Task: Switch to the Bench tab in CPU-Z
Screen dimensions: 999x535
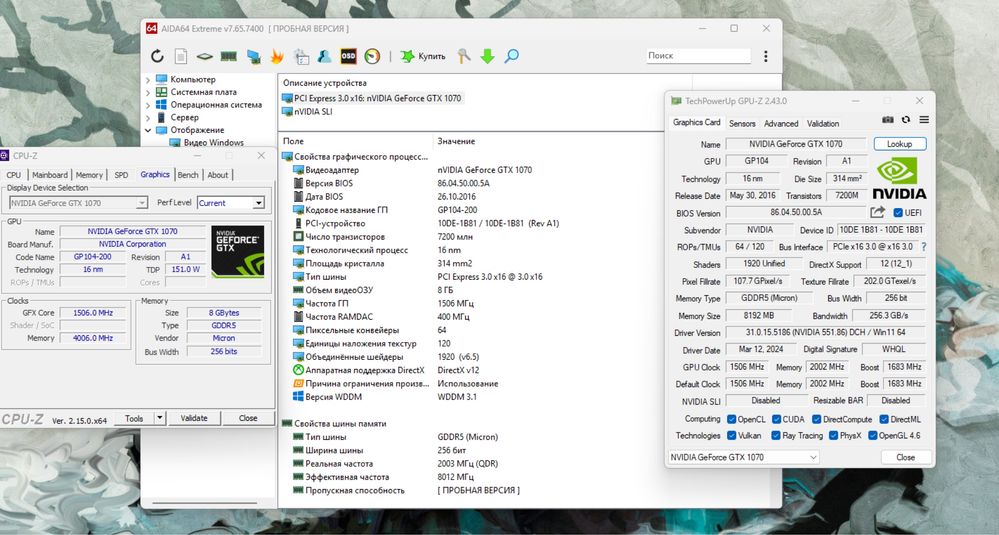Action: coord(188,175)
